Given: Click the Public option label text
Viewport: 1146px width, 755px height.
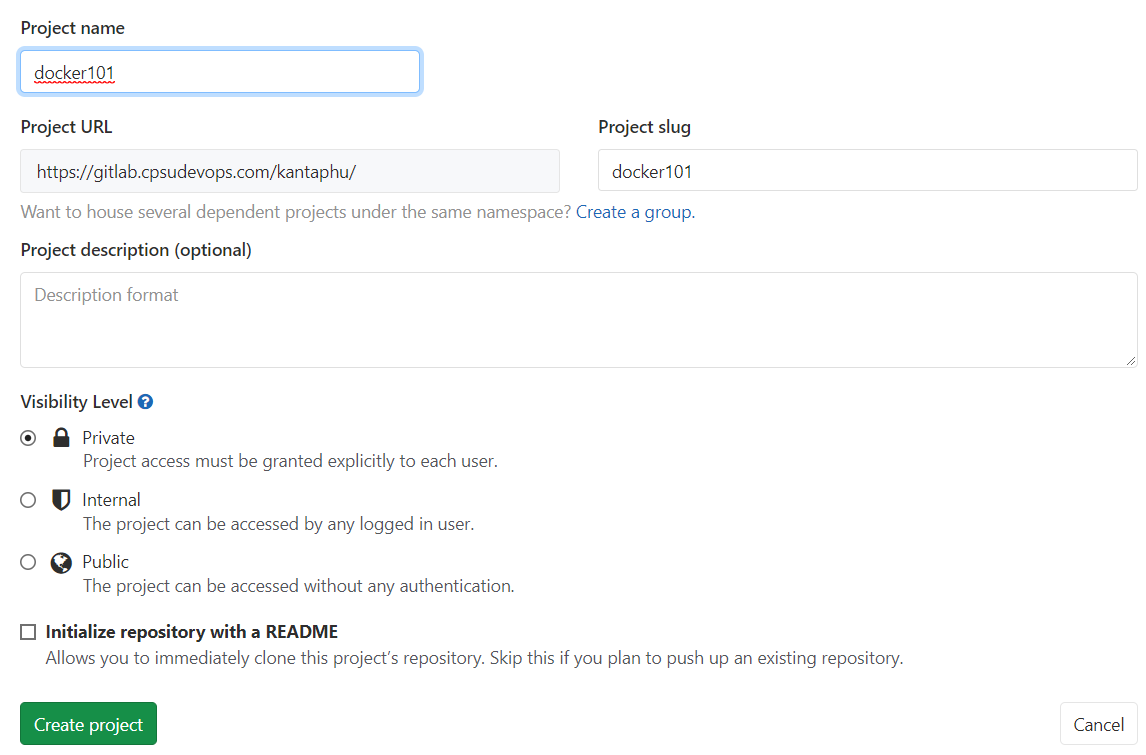Looking at the screenshot, I should 105,561.
